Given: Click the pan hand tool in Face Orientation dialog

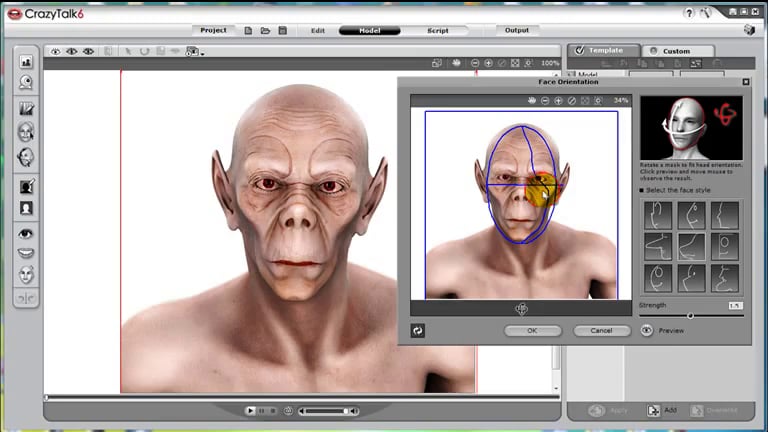Looking at the screenshot, I should (x=532, y=101).
